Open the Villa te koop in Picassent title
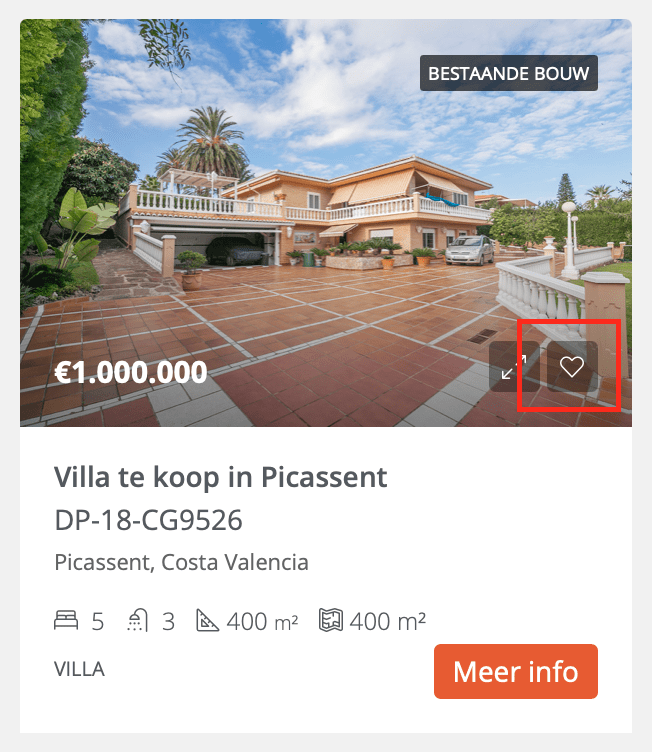 click(x=220, y=477)
